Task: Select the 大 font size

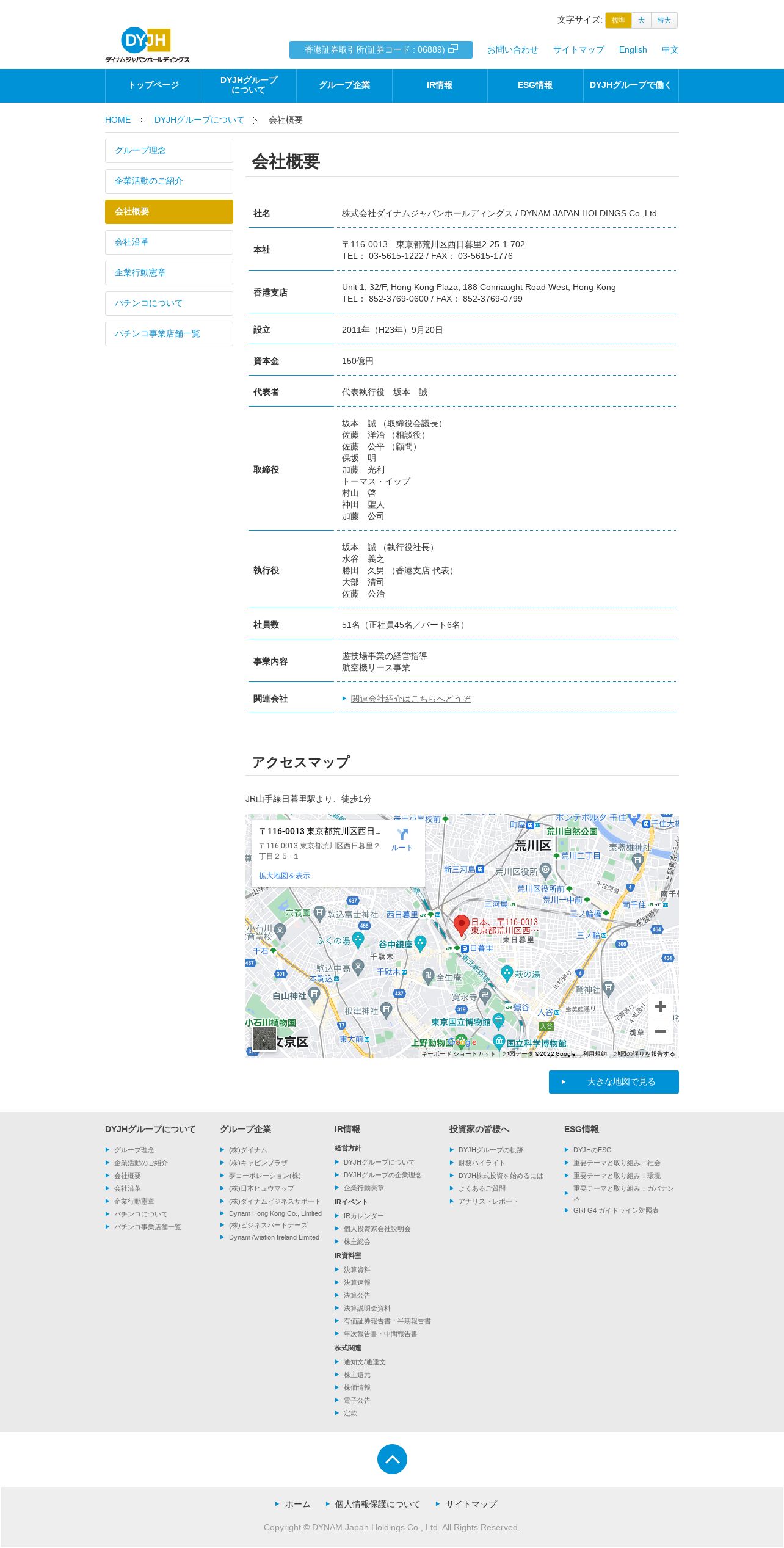Action: point(641,20)
